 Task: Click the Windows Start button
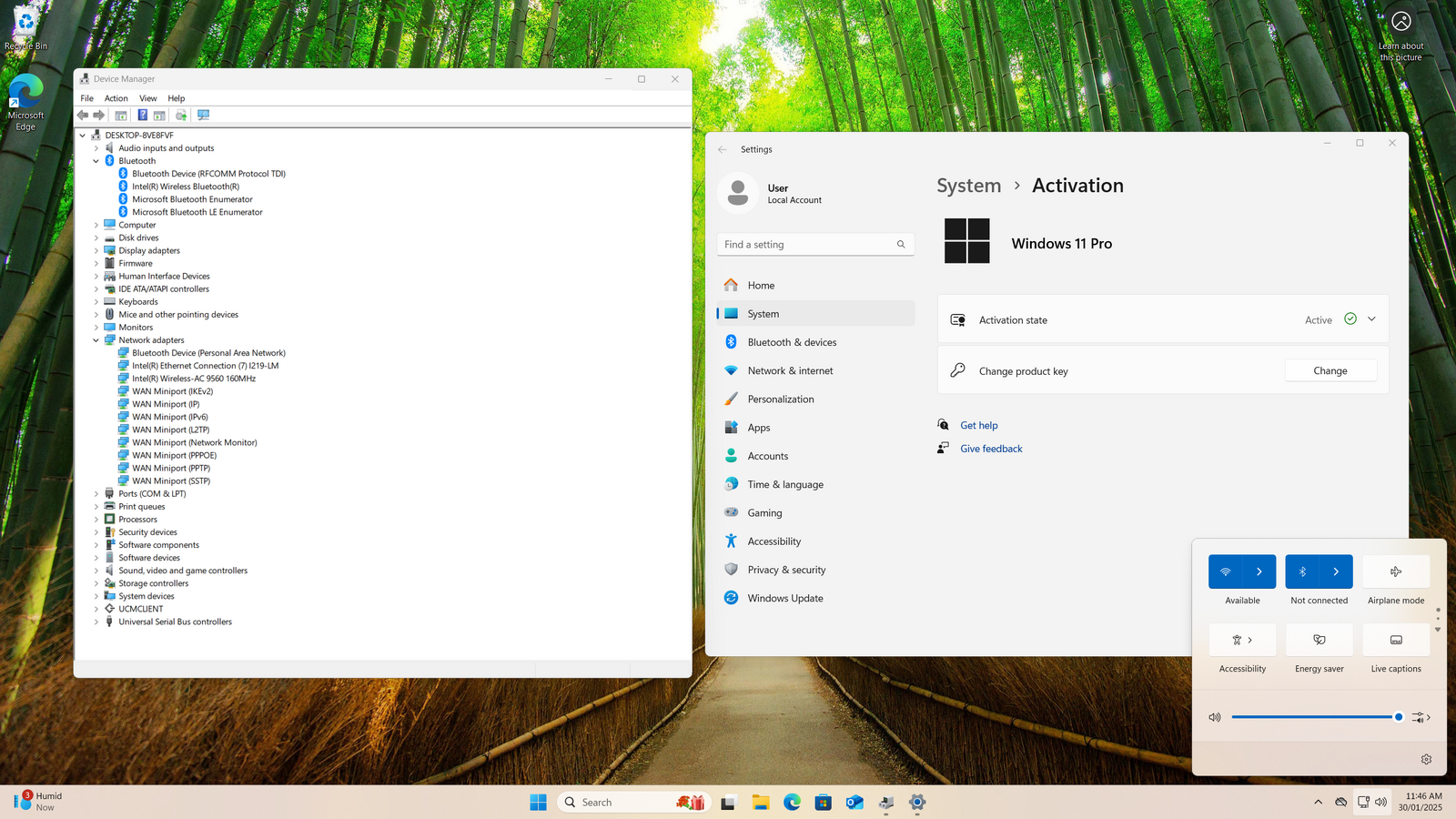tap(539, 802)
